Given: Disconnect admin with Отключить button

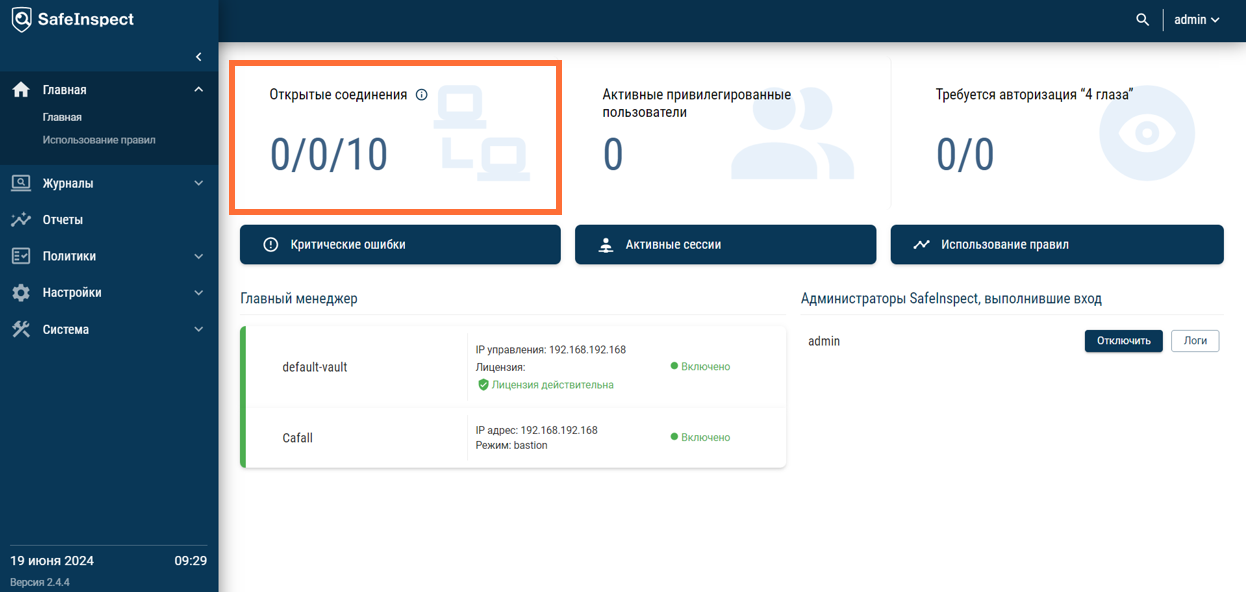Looking at the screenshot, I should point(1124,341).
